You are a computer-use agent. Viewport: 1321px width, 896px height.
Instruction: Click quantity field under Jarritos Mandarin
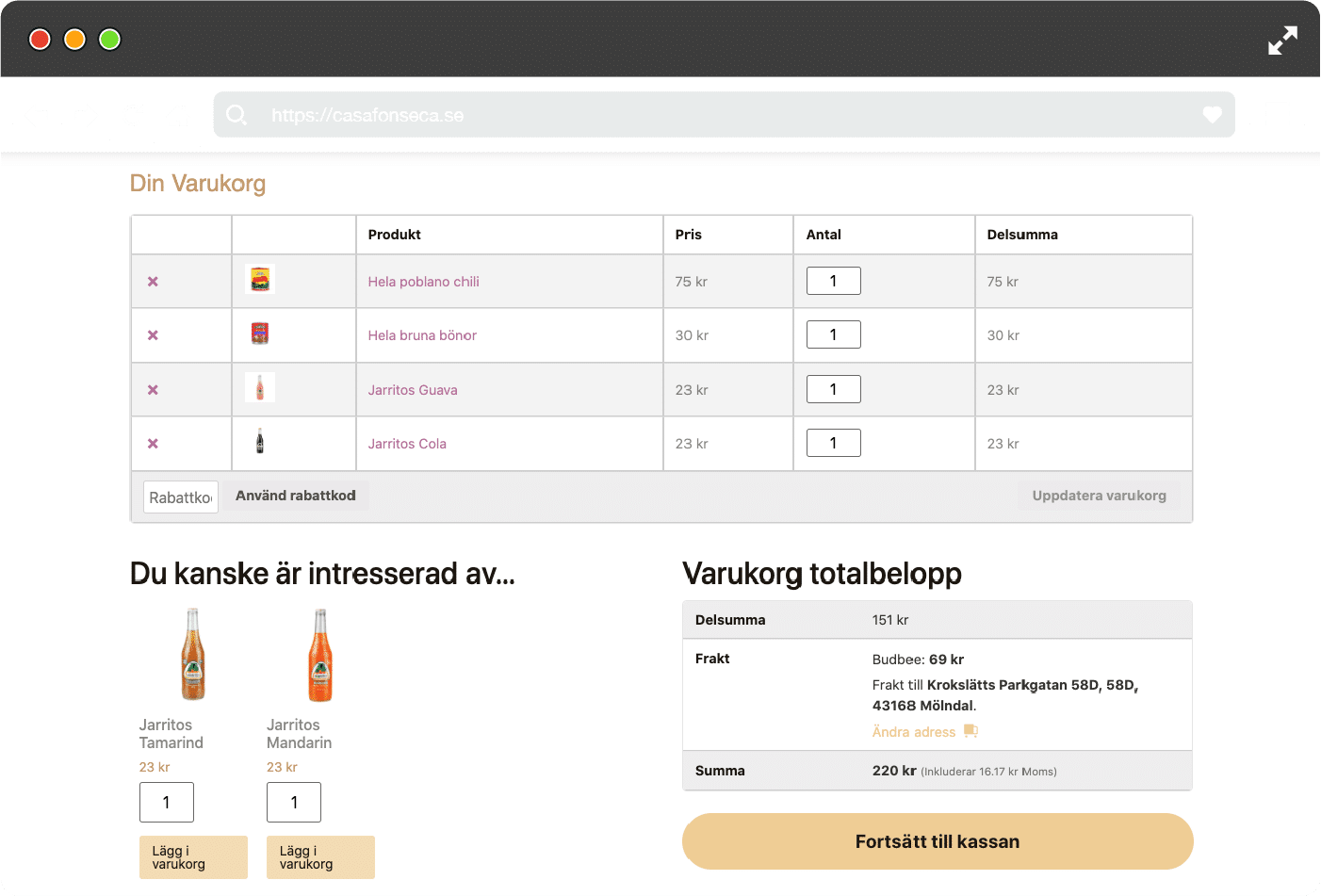click(294, 802)
